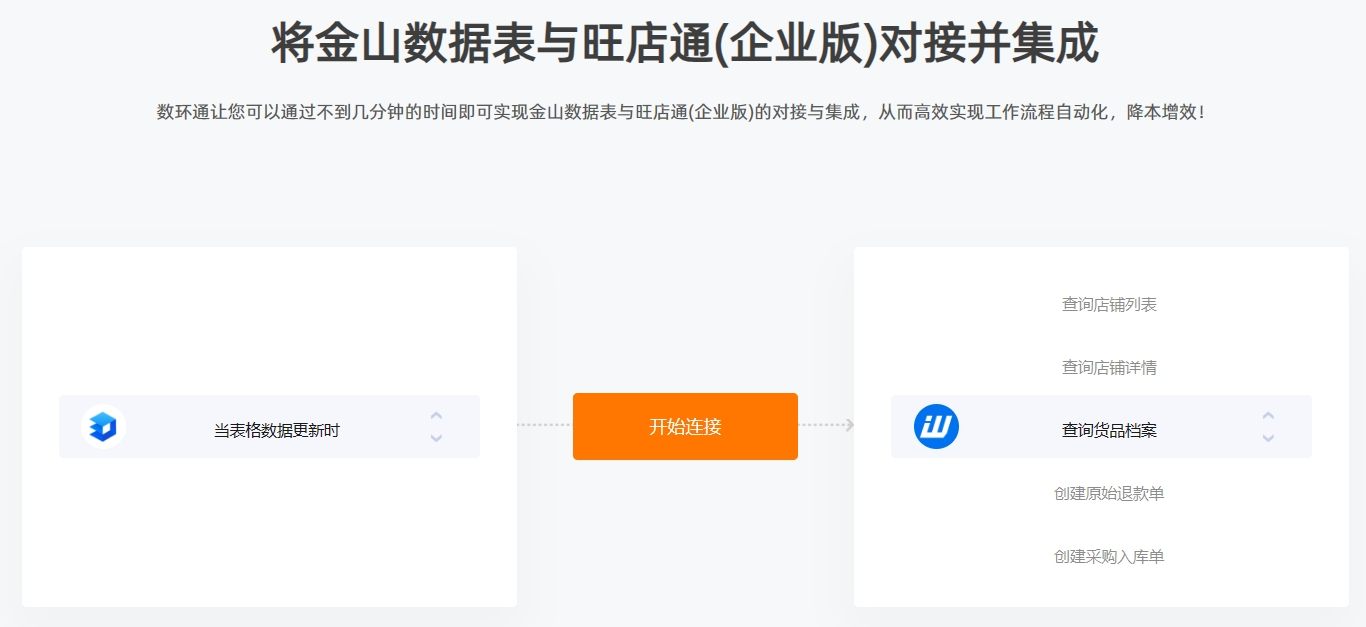Click down chevron beside 当表格数据更新时
Image resolution: width=1366 pixels, height=627 pixels.
436,438
